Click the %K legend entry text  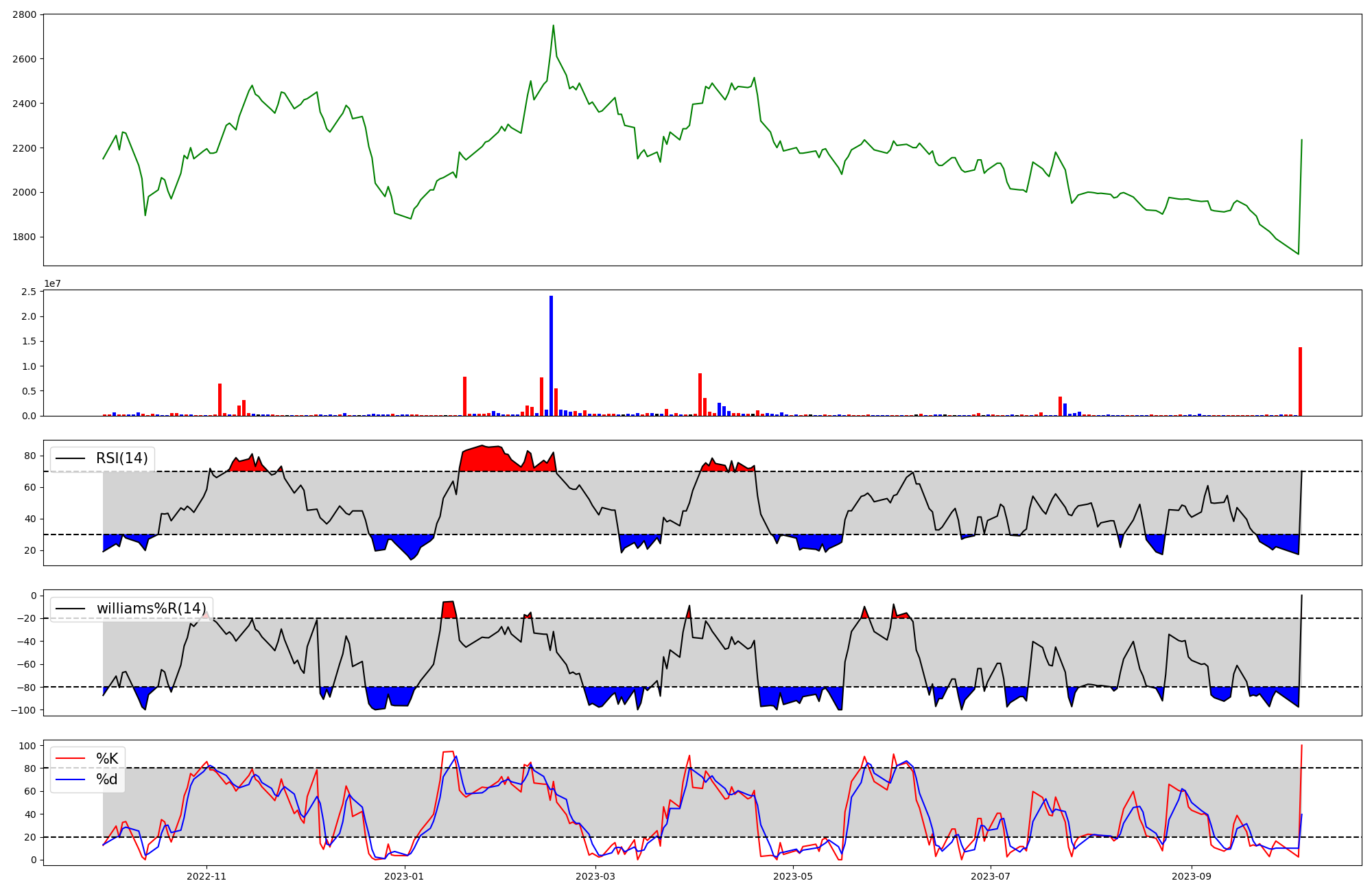(107, 759)
